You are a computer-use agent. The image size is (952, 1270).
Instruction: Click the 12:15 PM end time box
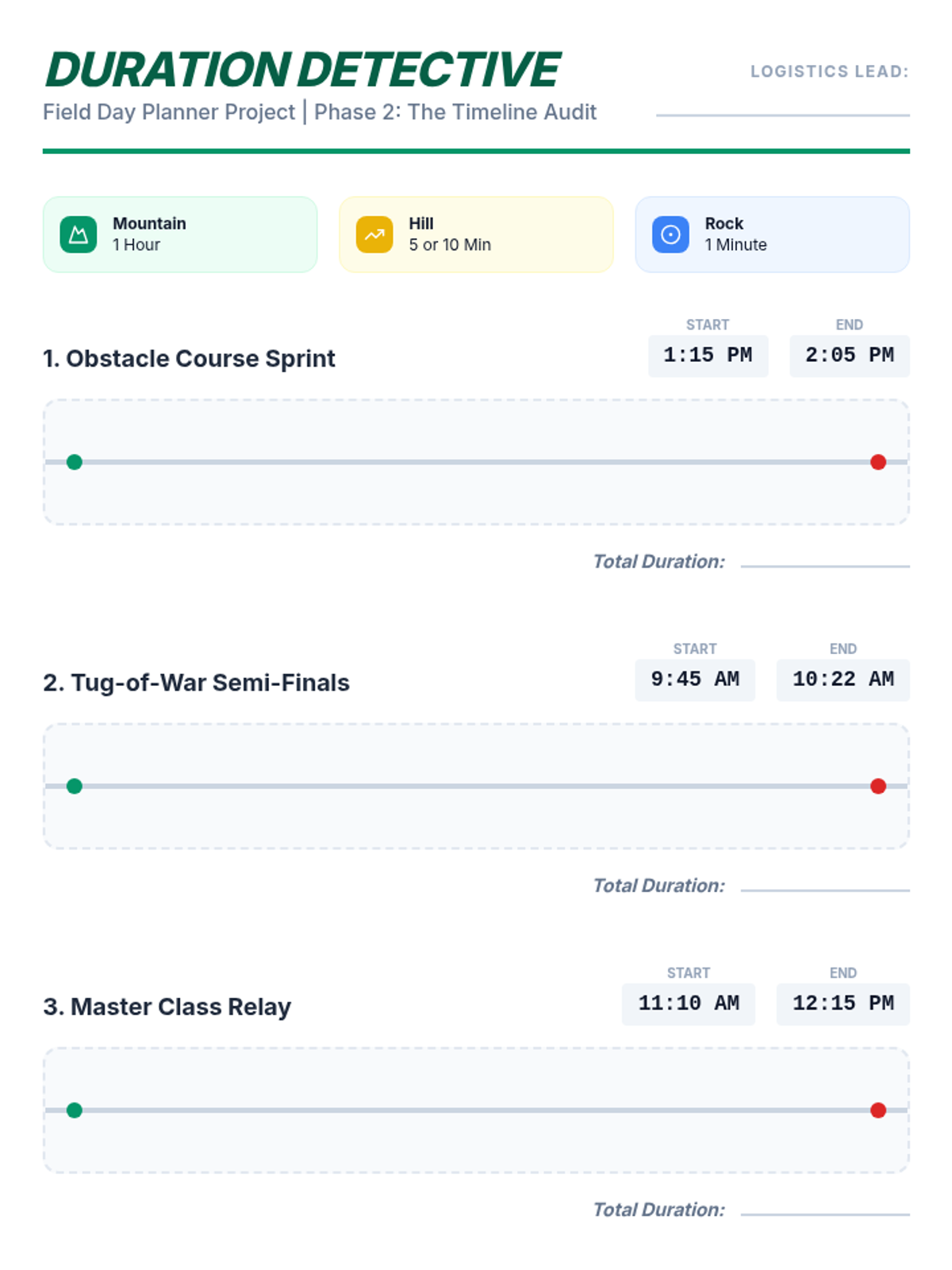[x=843, y=1003]
